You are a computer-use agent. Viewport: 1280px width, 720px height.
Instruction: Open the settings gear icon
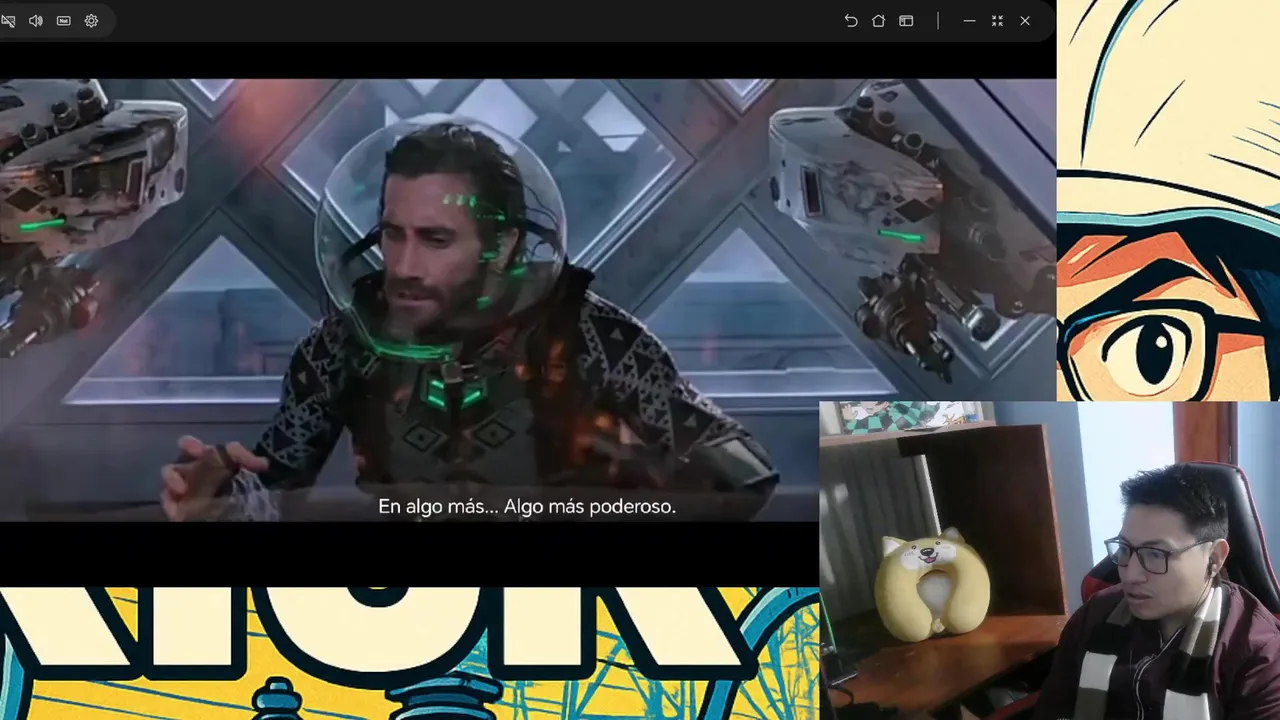92,21
